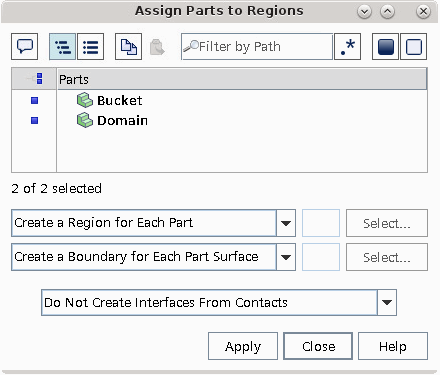Click the empty deselect-all square icon
Screen dimensions: 440x375
pyautogui.click(x=414, y=47)
